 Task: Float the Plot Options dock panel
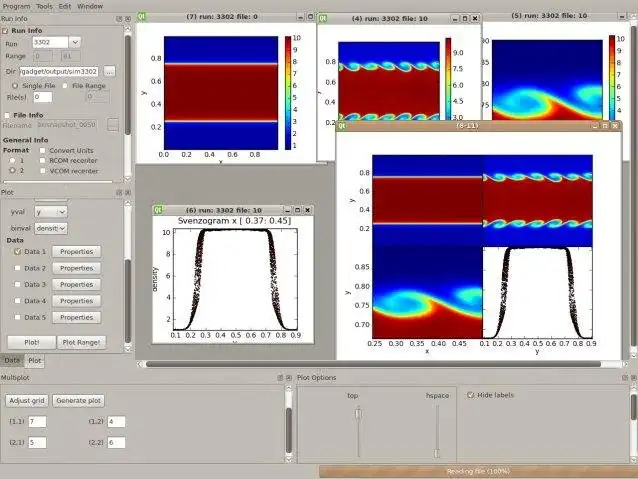coord(625,378)
